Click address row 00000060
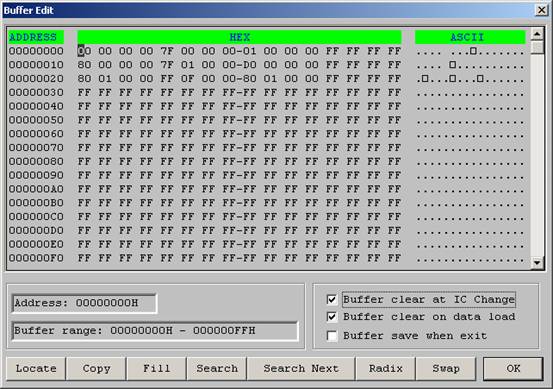This screenshot has width=553, height=389. (x=267, y=134)
